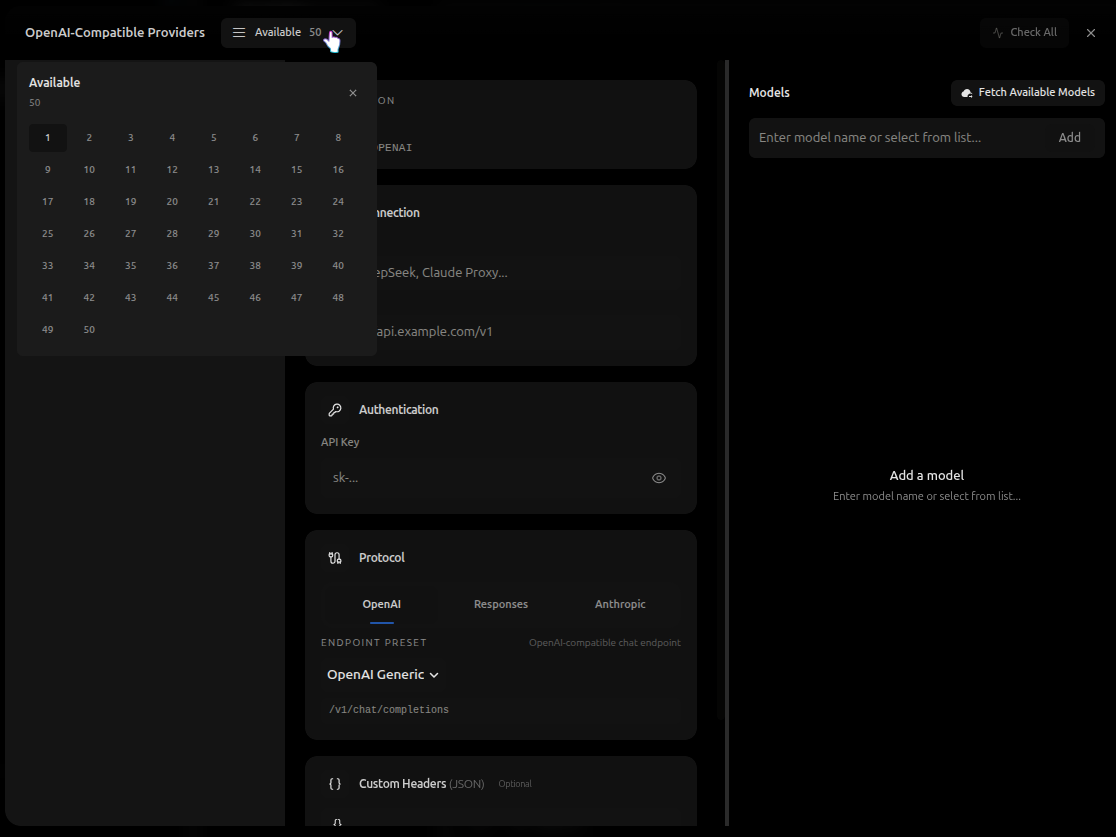Open the OpenAI Generic endpoint preset dropdown
1116x837 pixels.
[x=383, y=675]
